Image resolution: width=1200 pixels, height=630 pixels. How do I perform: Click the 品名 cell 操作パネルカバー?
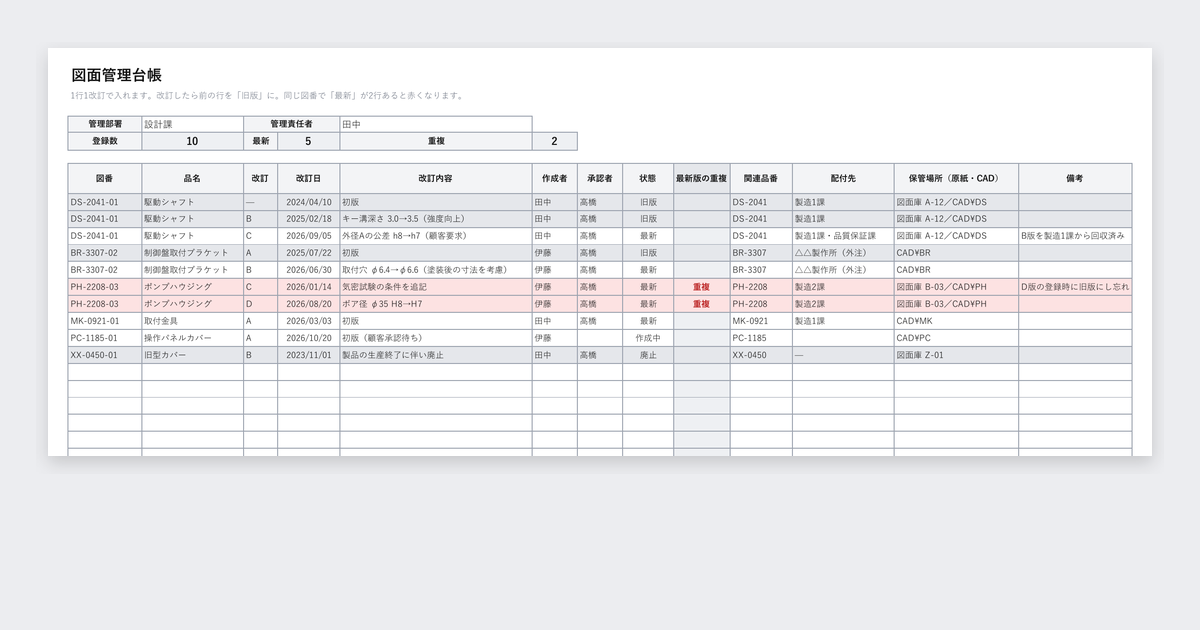point(192,338)
